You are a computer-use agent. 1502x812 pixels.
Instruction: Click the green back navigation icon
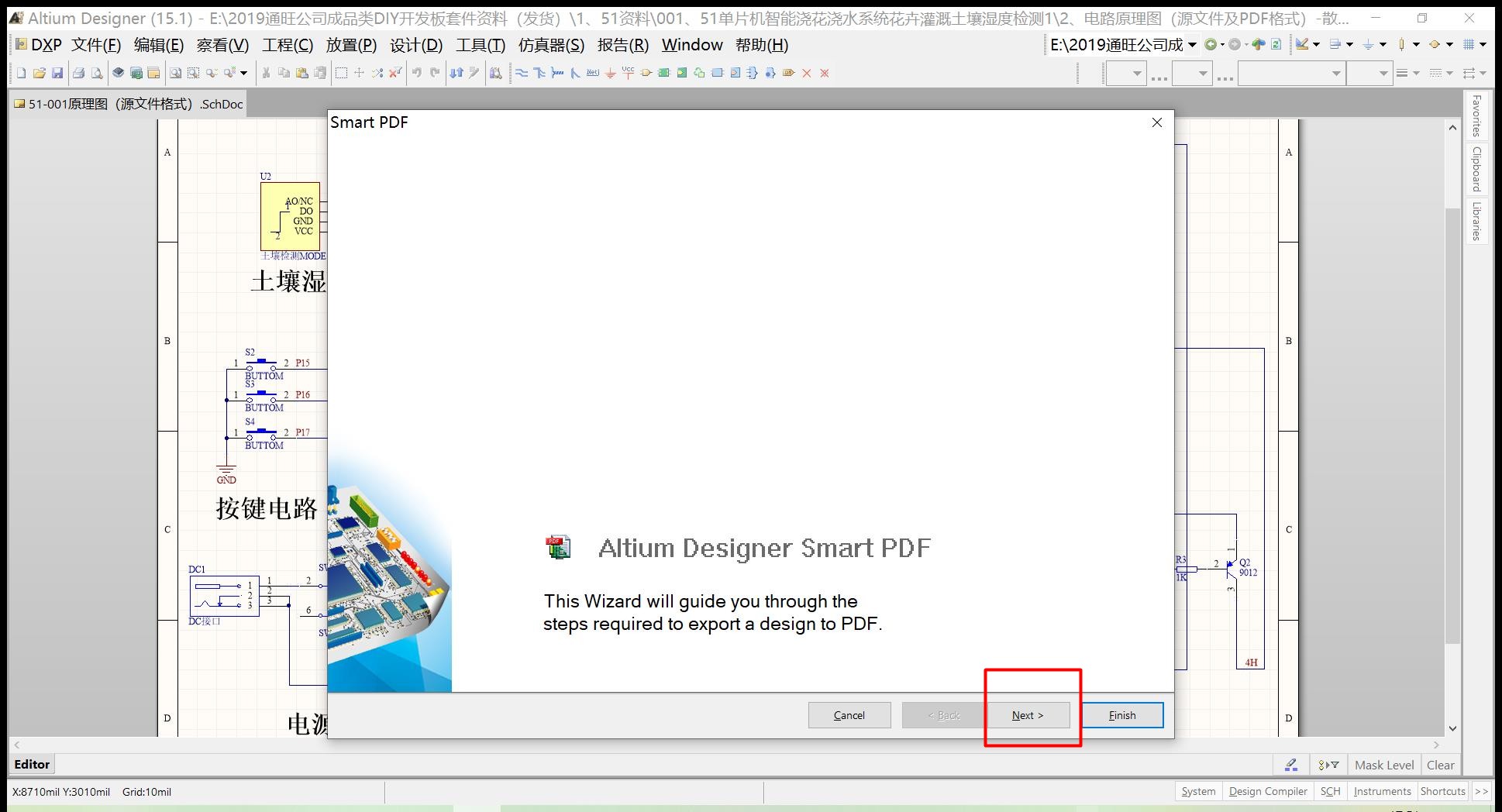tap(1211, 44)
